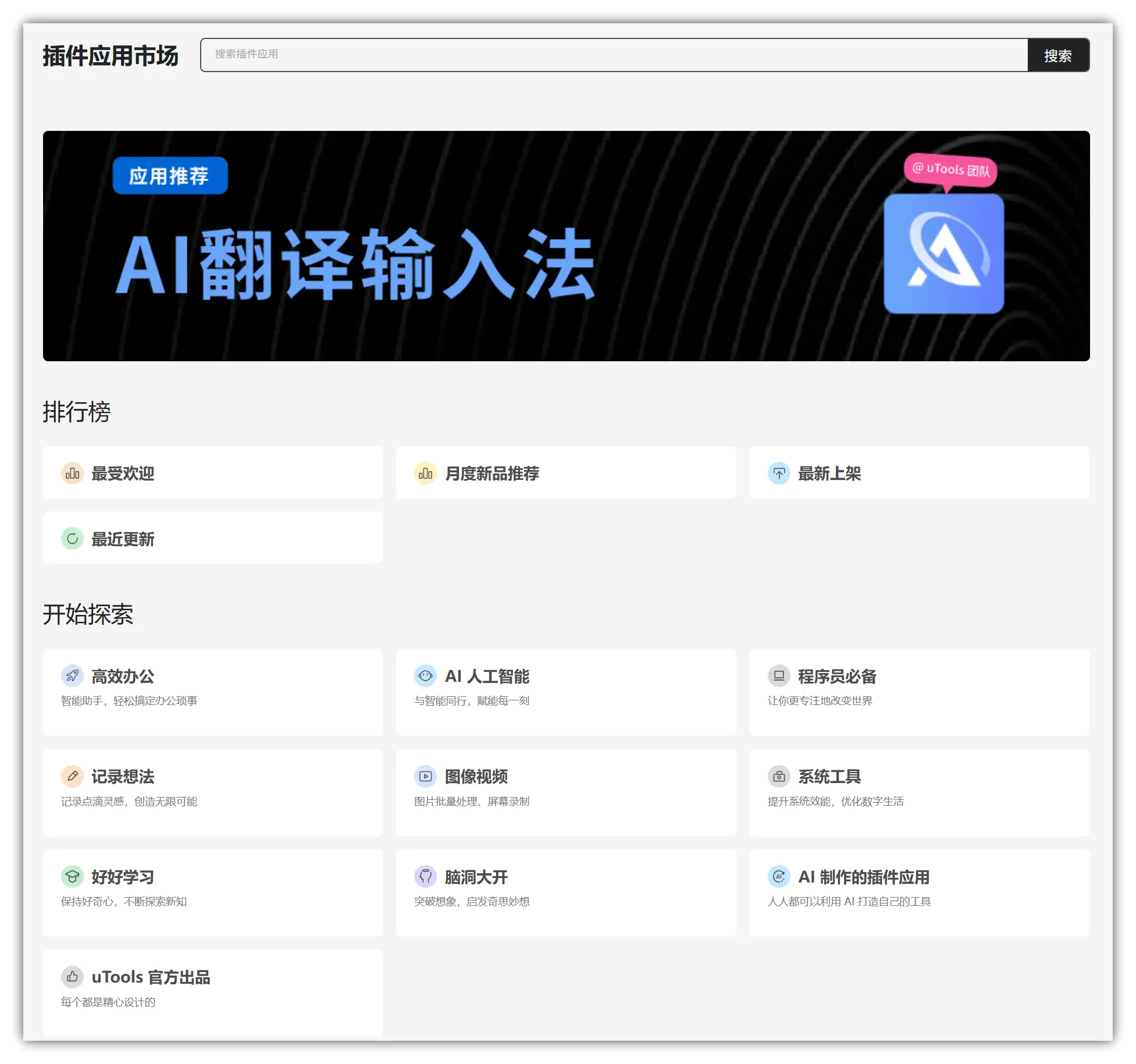Focus the 搜索插件应用 search field
The width and height of the screenshot is (1136, 1064).
click(x=614, y=55)
